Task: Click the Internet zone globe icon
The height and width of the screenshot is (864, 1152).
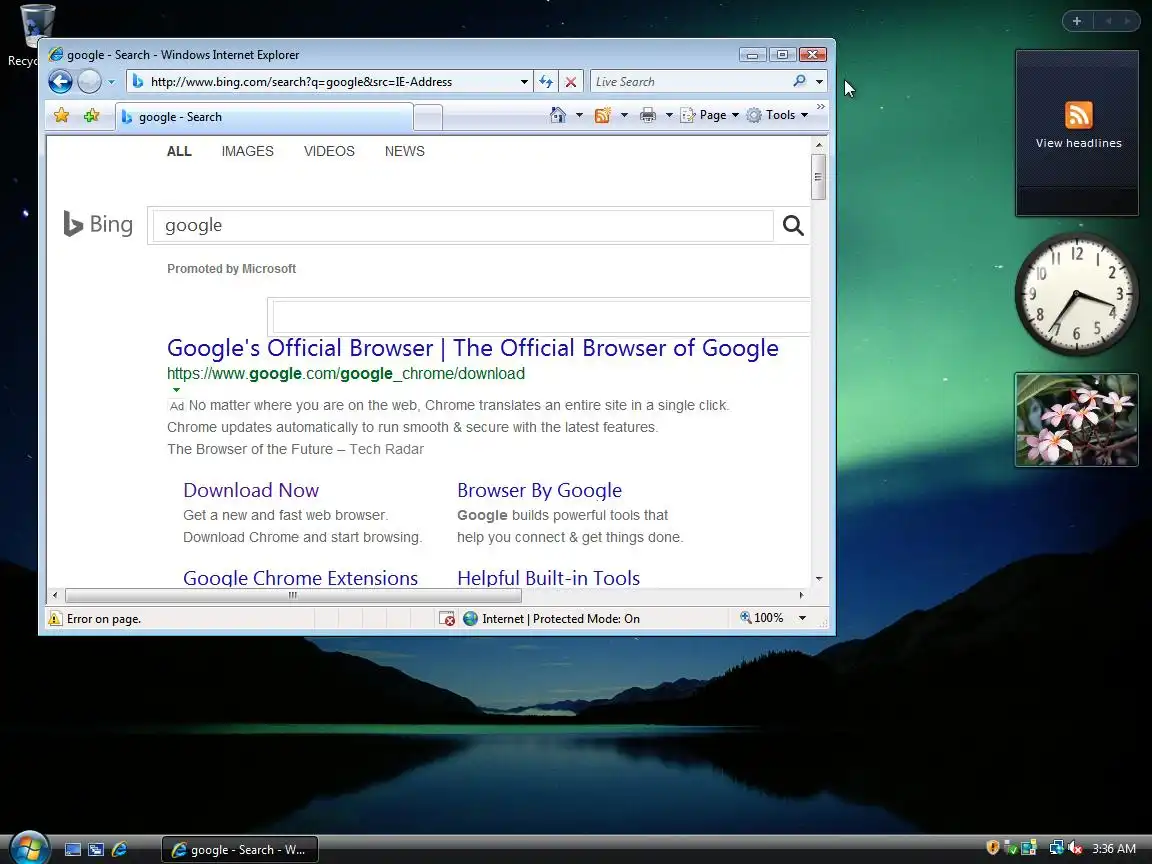Action: [x=470, y=619]
